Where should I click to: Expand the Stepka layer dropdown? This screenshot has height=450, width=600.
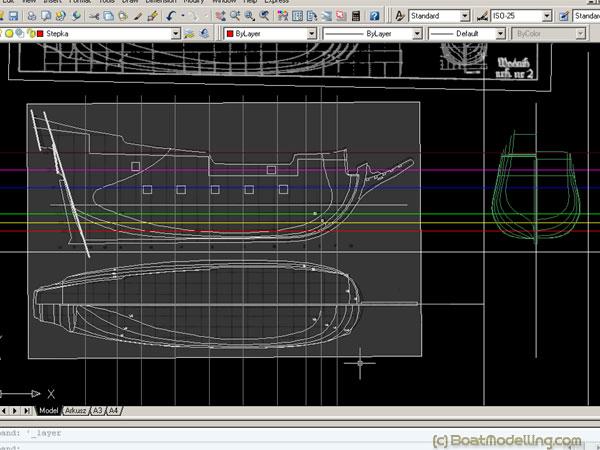pos(175,34)
